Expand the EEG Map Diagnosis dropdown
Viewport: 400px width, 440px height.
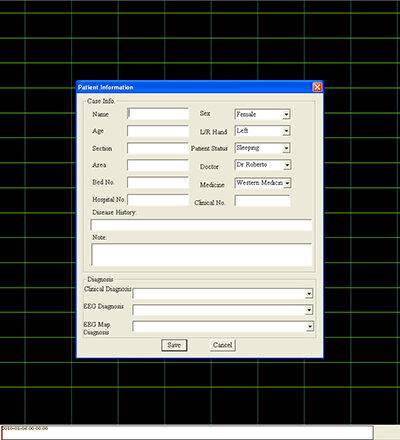pos(310,326)
